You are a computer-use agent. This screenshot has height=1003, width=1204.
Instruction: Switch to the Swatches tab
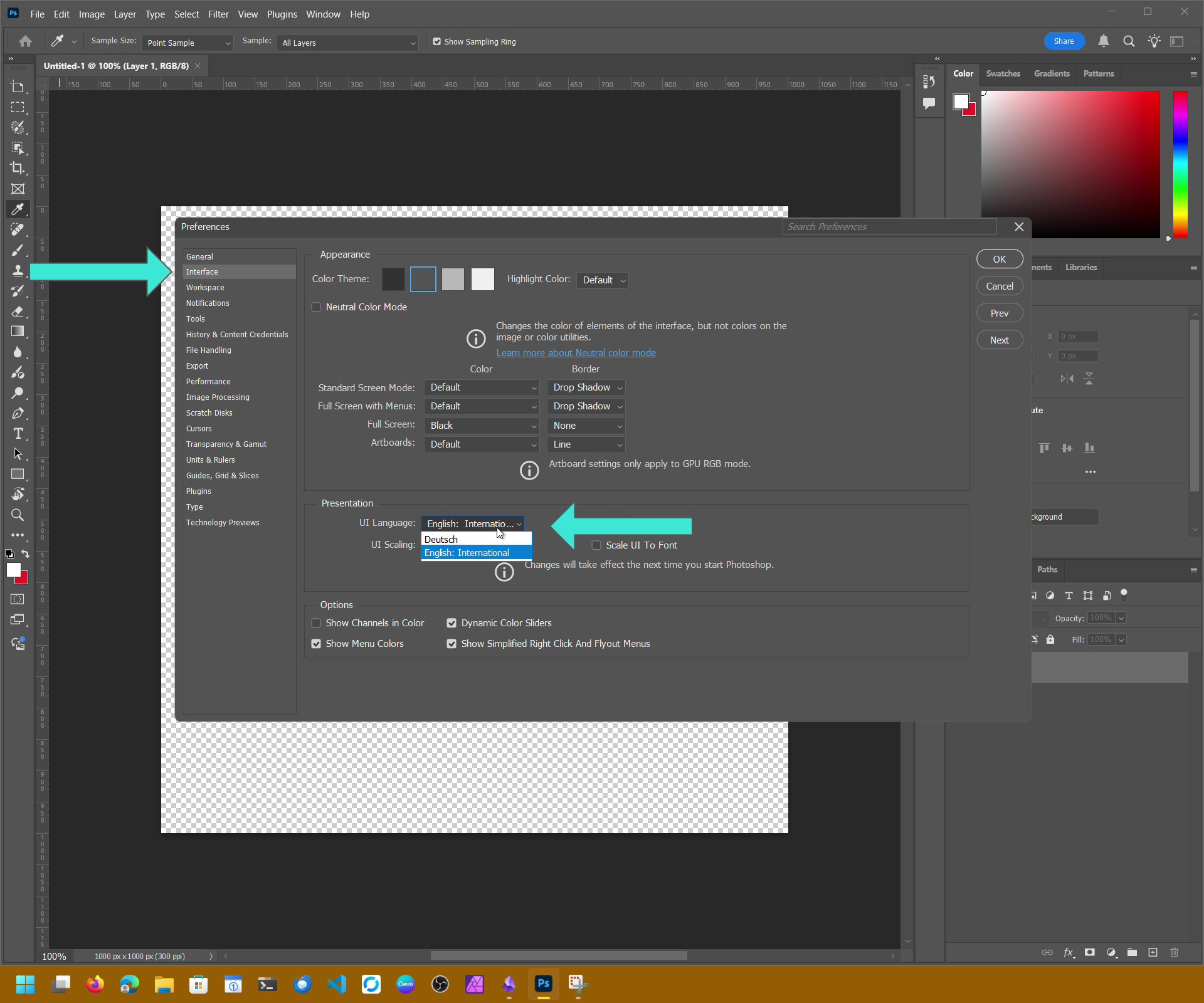coord(1003,73)
